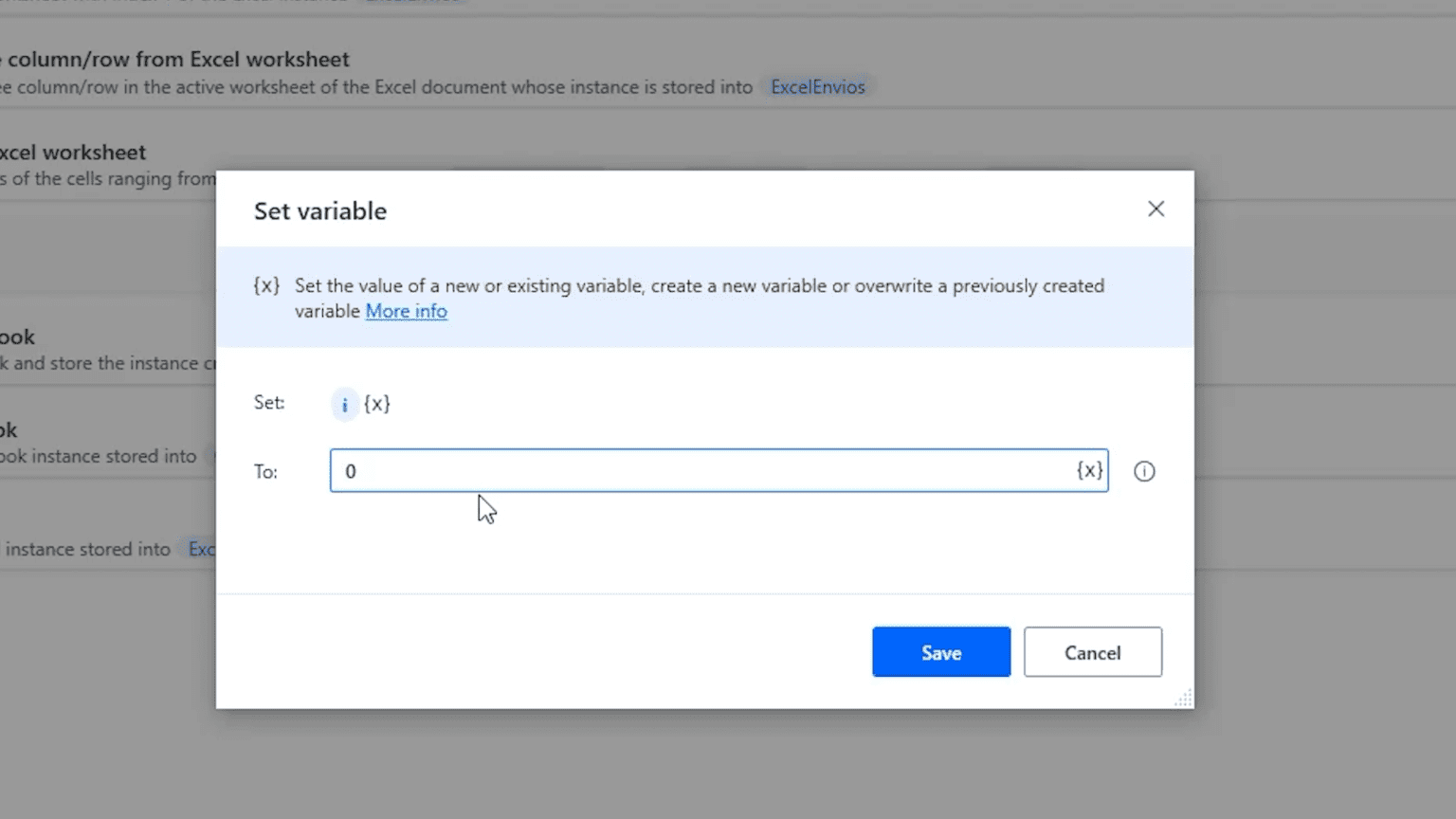Viewport: 1456px width, 819px height.
Task: Click the Set label in the dialog
Action: pos(268,403)
